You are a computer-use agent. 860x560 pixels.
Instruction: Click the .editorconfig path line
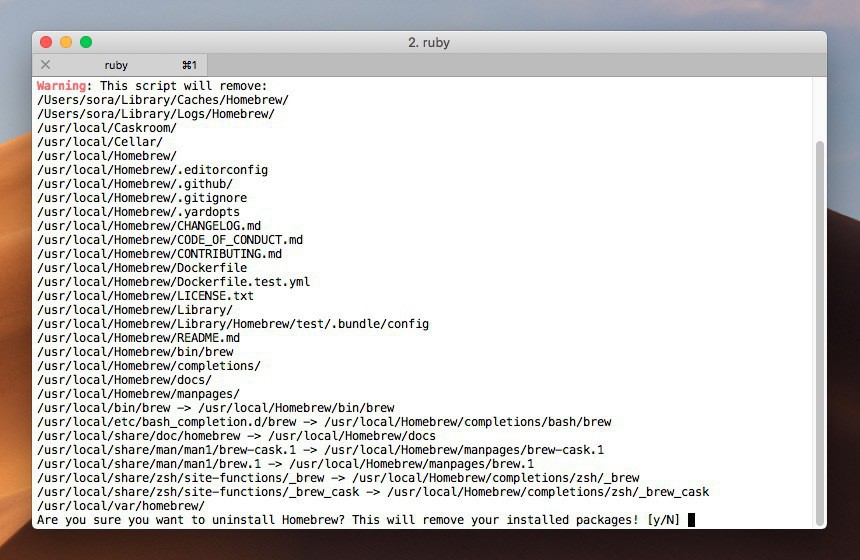[x=152, y=170]
